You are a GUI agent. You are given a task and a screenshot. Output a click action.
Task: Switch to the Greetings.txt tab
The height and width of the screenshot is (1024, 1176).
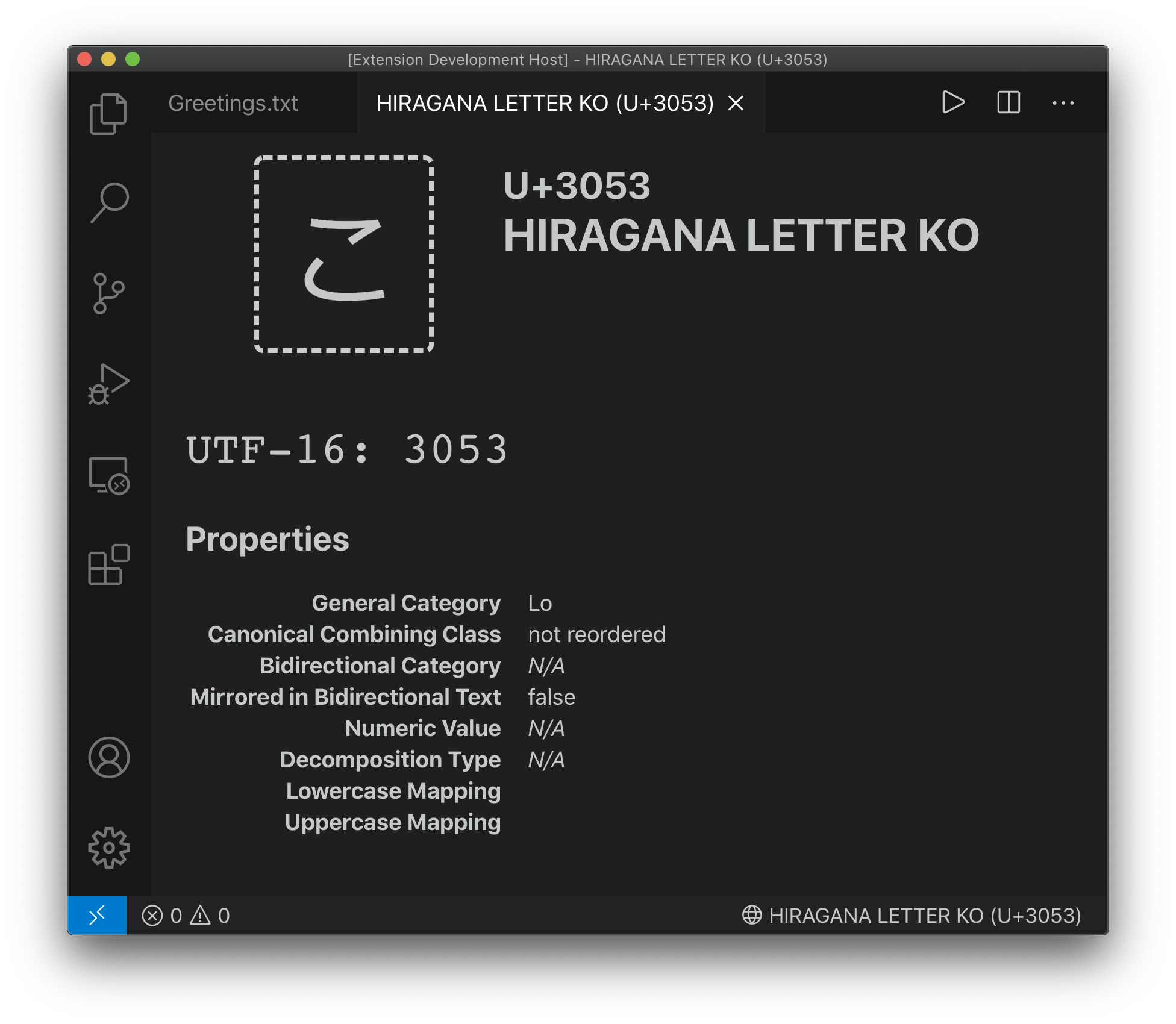tap(233, 103)
